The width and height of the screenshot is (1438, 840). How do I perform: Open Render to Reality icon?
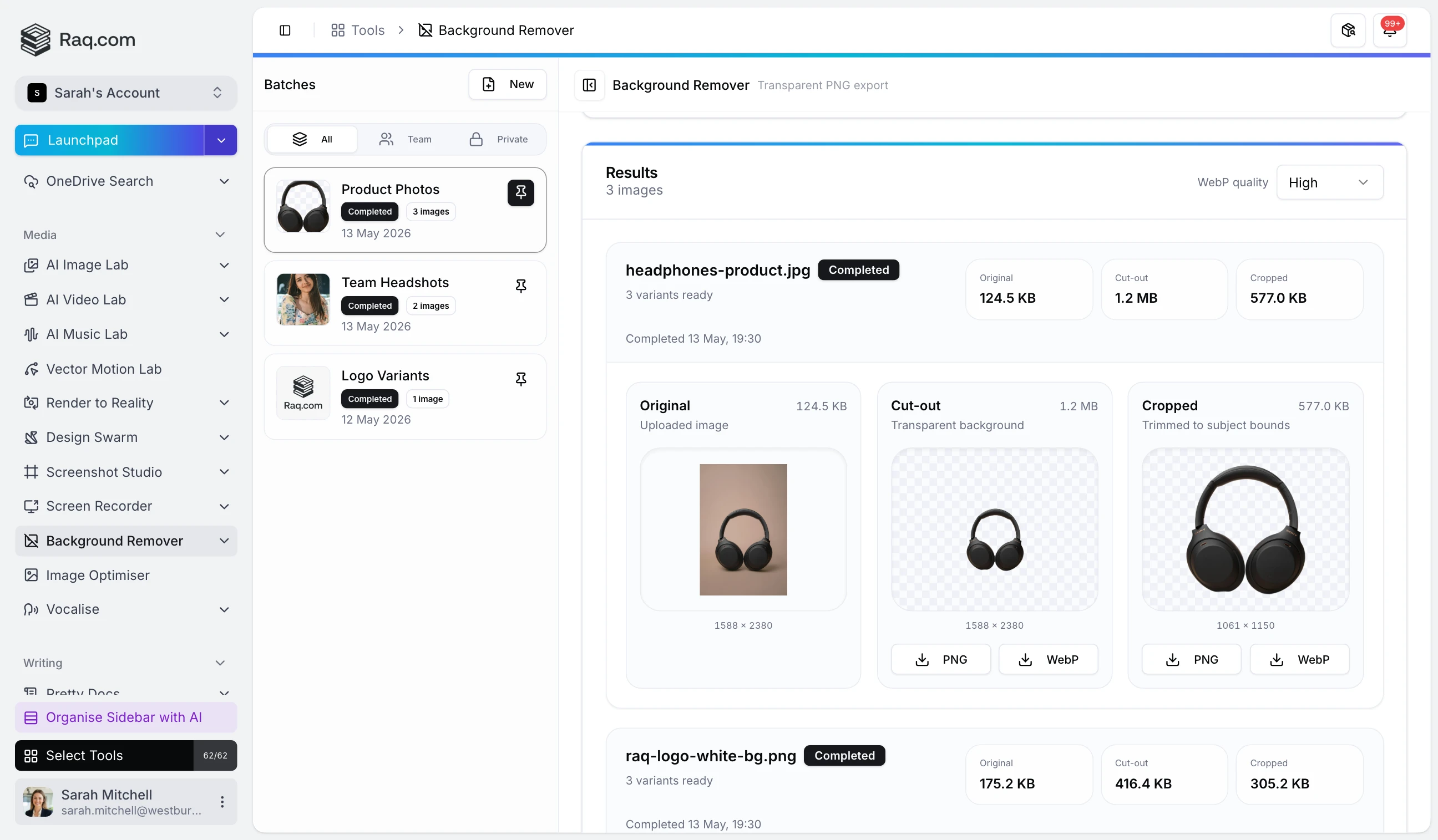[31, 403]
